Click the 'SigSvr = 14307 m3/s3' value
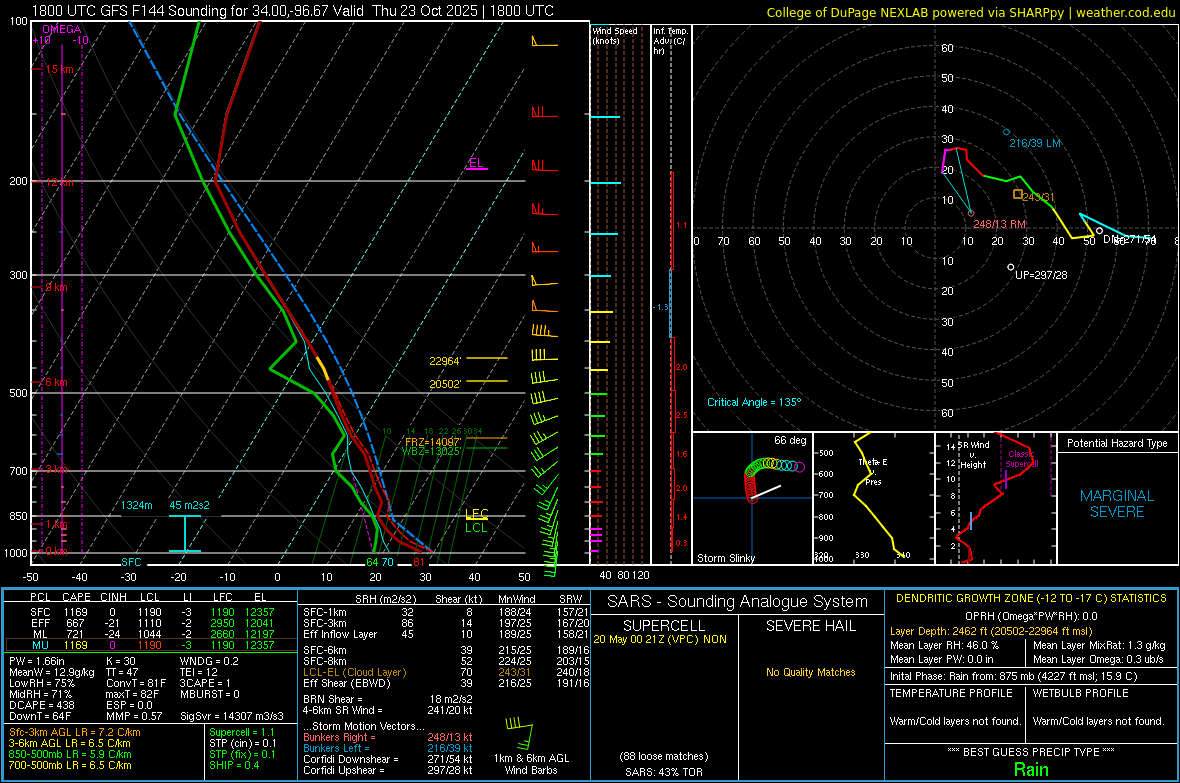Screen dimensions: 1180x783 pyautogui.click(x=232, y=717)
